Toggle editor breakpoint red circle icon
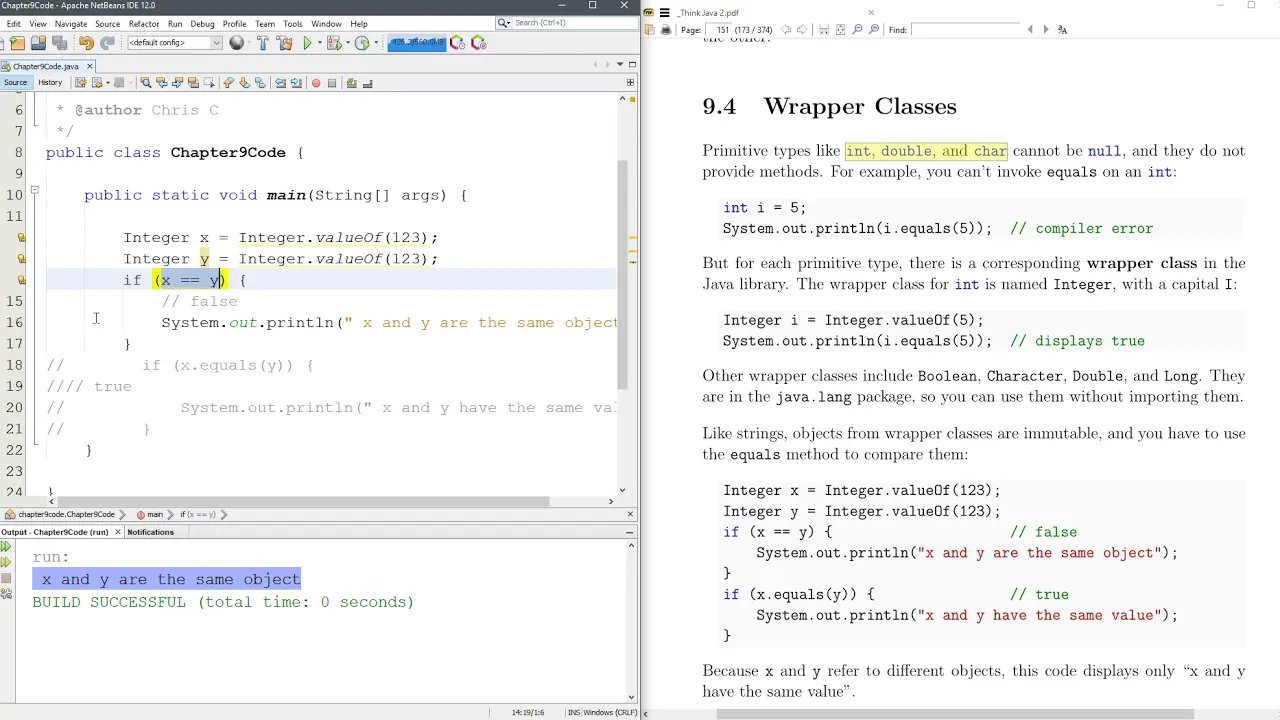The image size is (1280, 720). tap(316, 83)
